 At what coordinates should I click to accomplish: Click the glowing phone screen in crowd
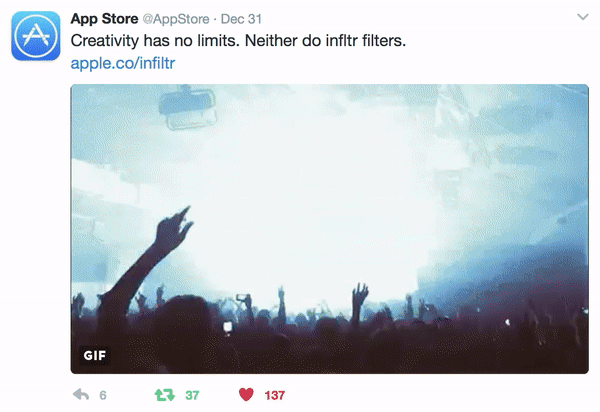[228, 327]
